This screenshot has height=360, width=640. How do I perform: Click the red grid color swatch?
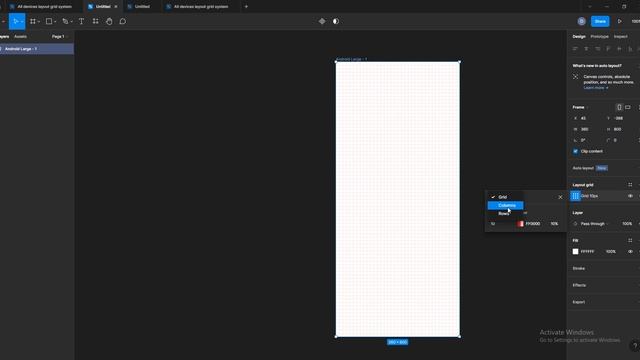point(520,224)
